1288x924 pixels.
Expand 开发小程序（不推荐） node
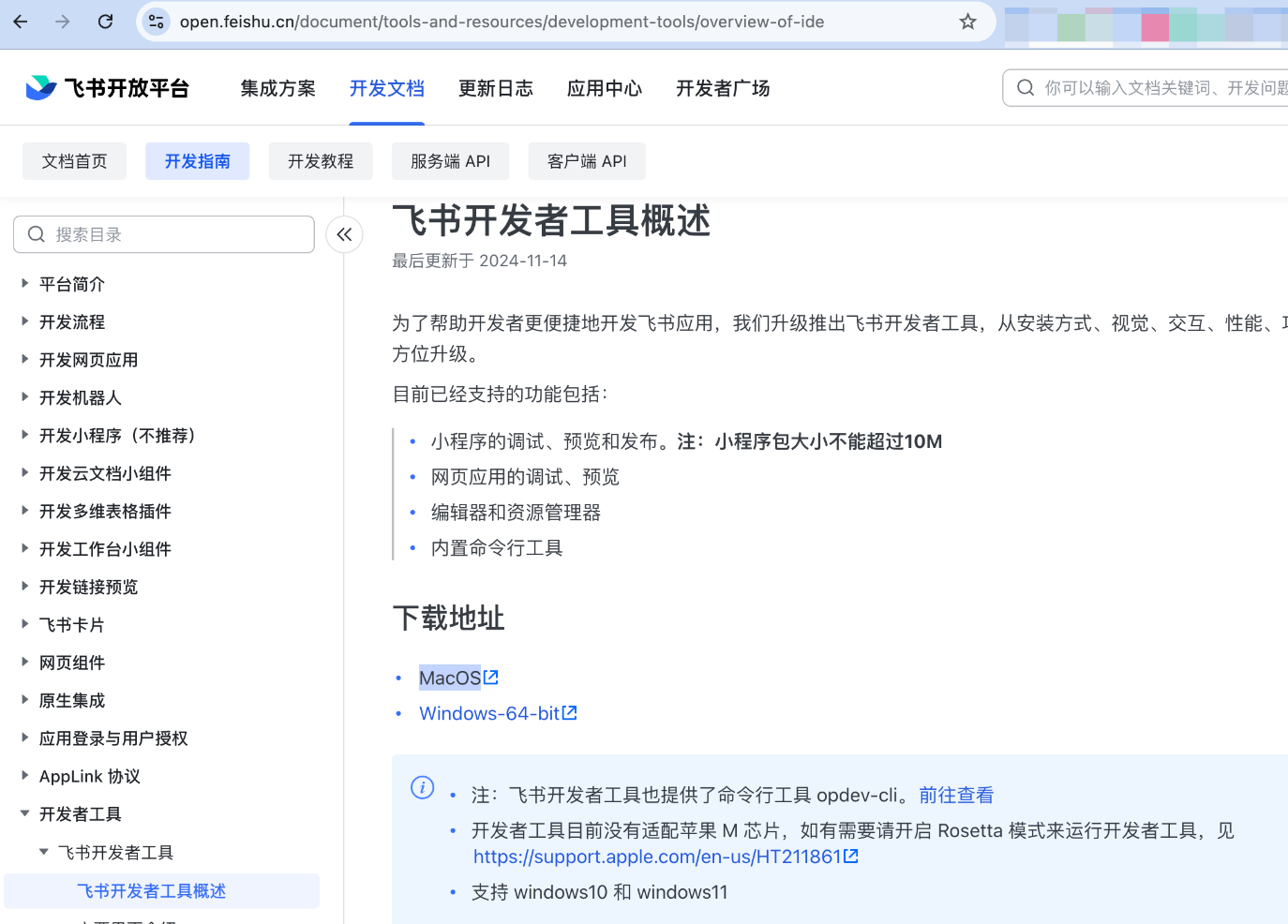click(25, 435)
